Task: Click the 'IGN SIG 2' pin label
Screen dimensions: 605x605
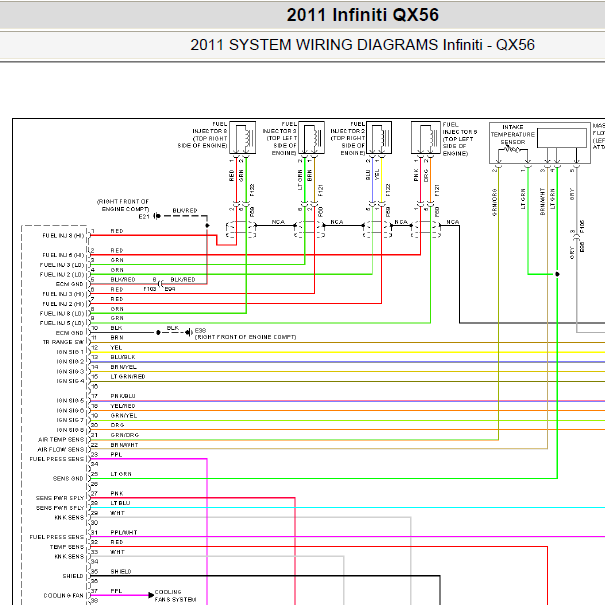Action: 70,362
